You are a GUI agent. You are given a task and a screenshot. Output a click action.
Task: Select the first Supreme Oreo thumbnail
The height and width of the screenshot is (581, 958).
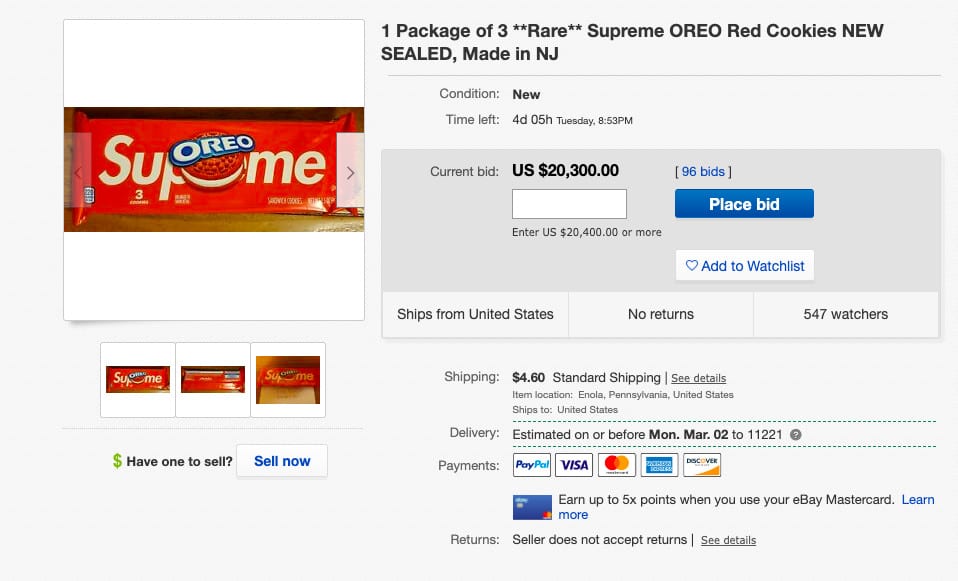point(138,380)
